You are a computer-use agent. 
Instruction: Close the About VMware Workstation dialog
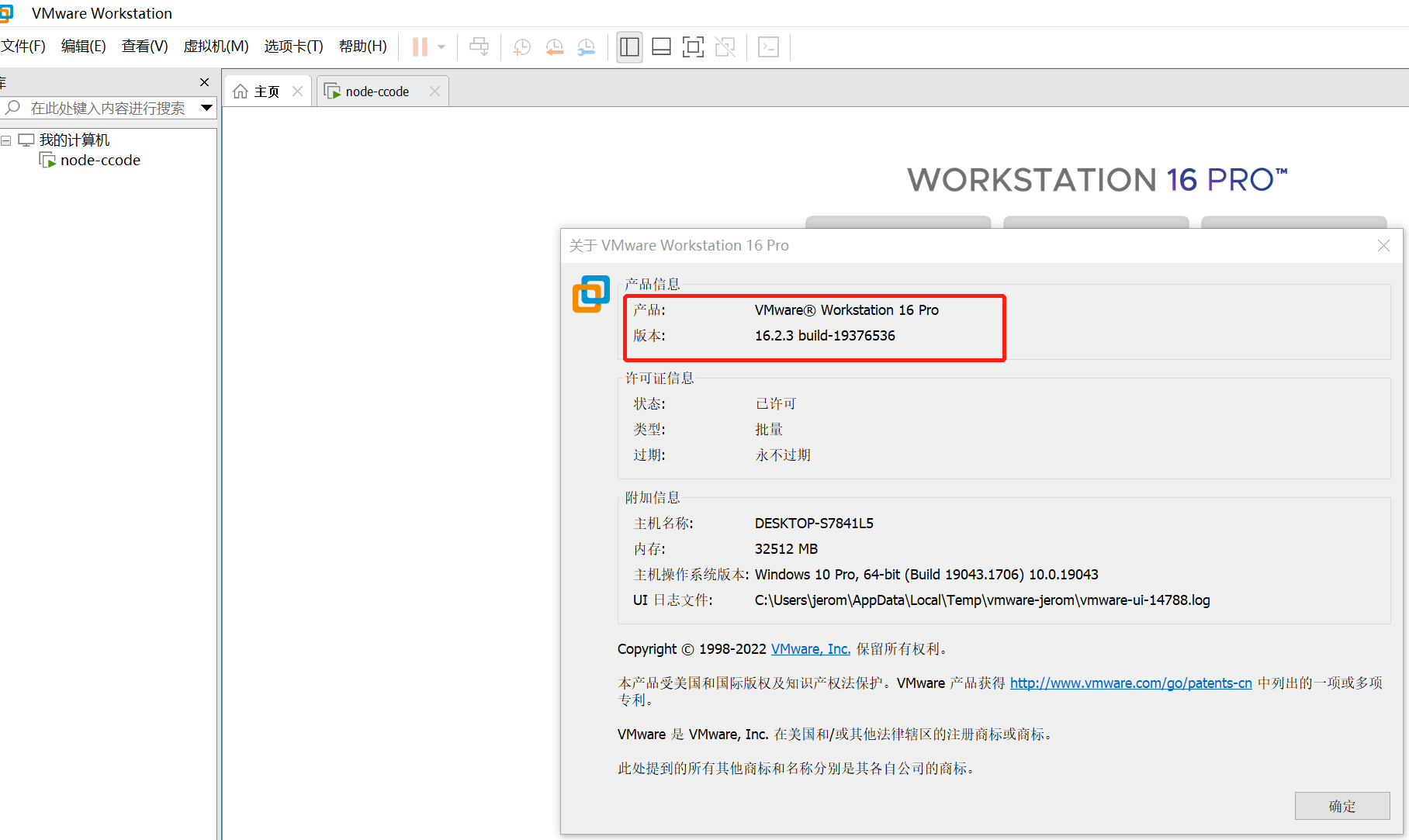tap(1383, 246)
